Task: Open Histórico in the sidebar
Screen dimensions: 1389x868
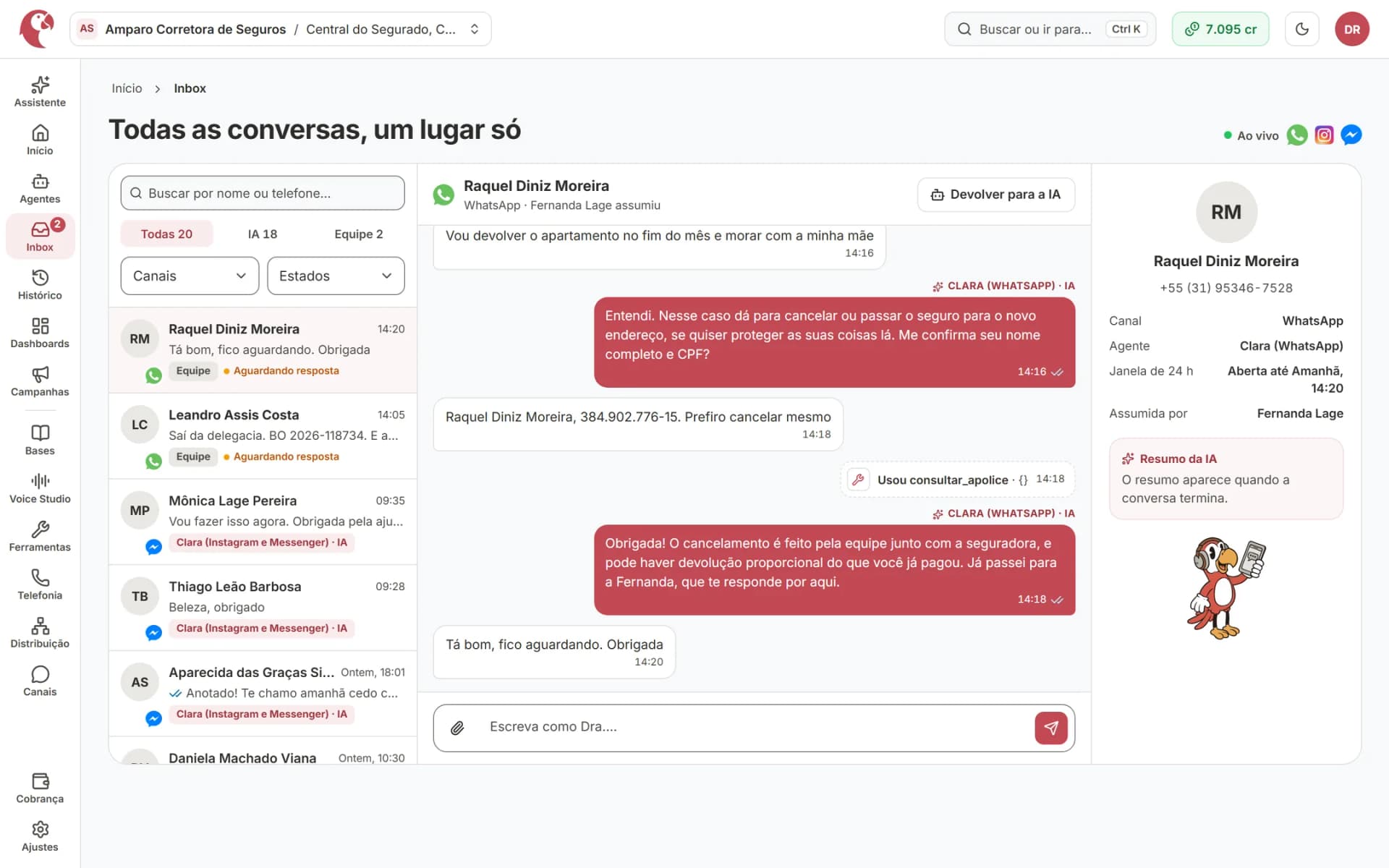Action: point(40,285)
